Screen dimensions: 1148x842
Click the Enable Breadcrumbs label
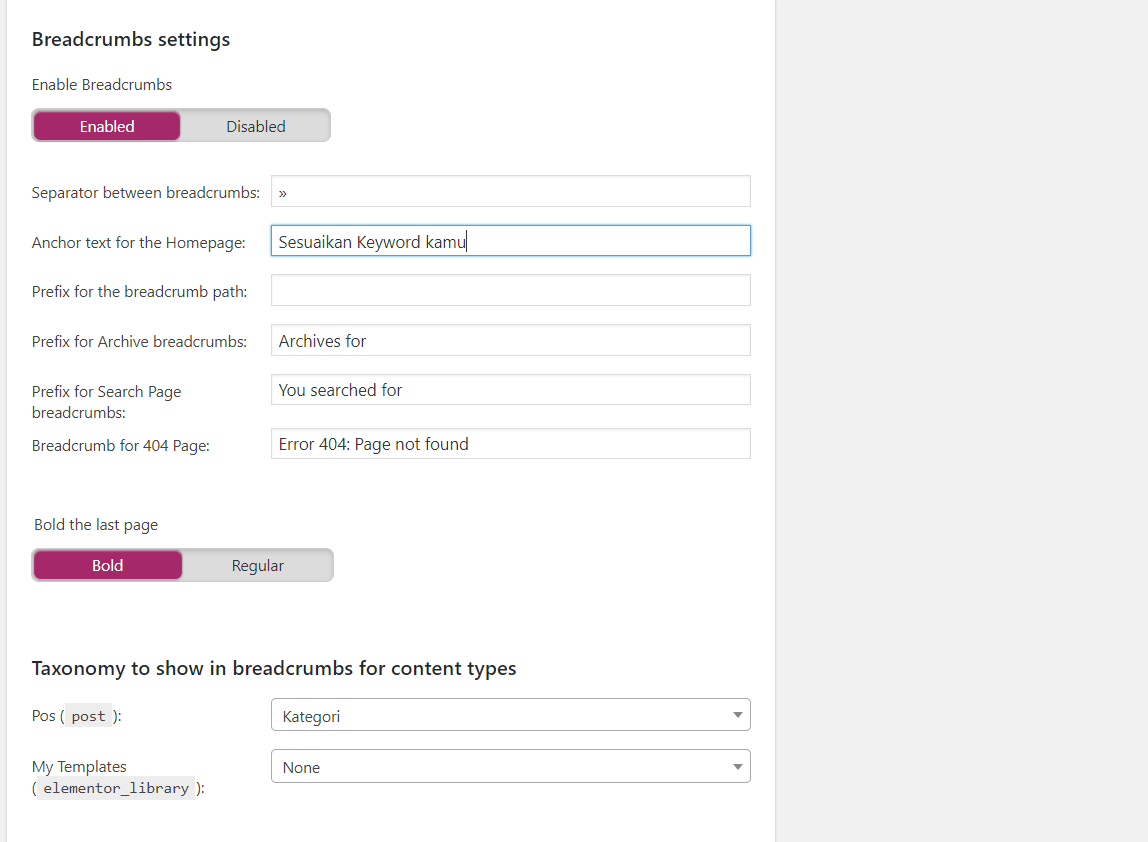(102, 85)
